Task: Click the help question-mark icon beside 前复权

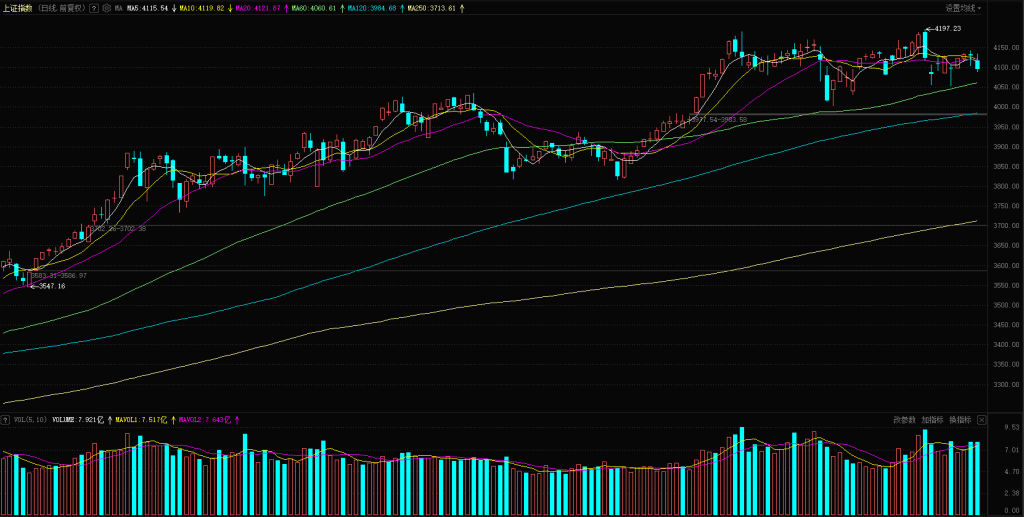Action: (94, 8)
